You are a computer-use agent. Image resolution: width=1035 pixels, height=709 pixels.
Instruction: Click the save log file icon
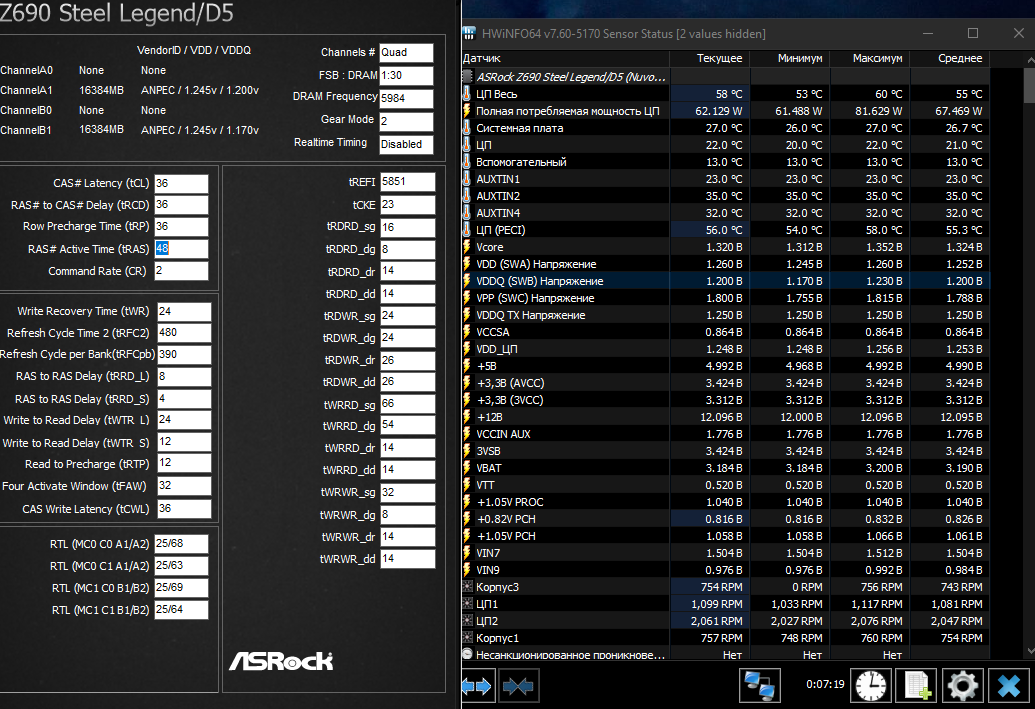pos(917,685)
